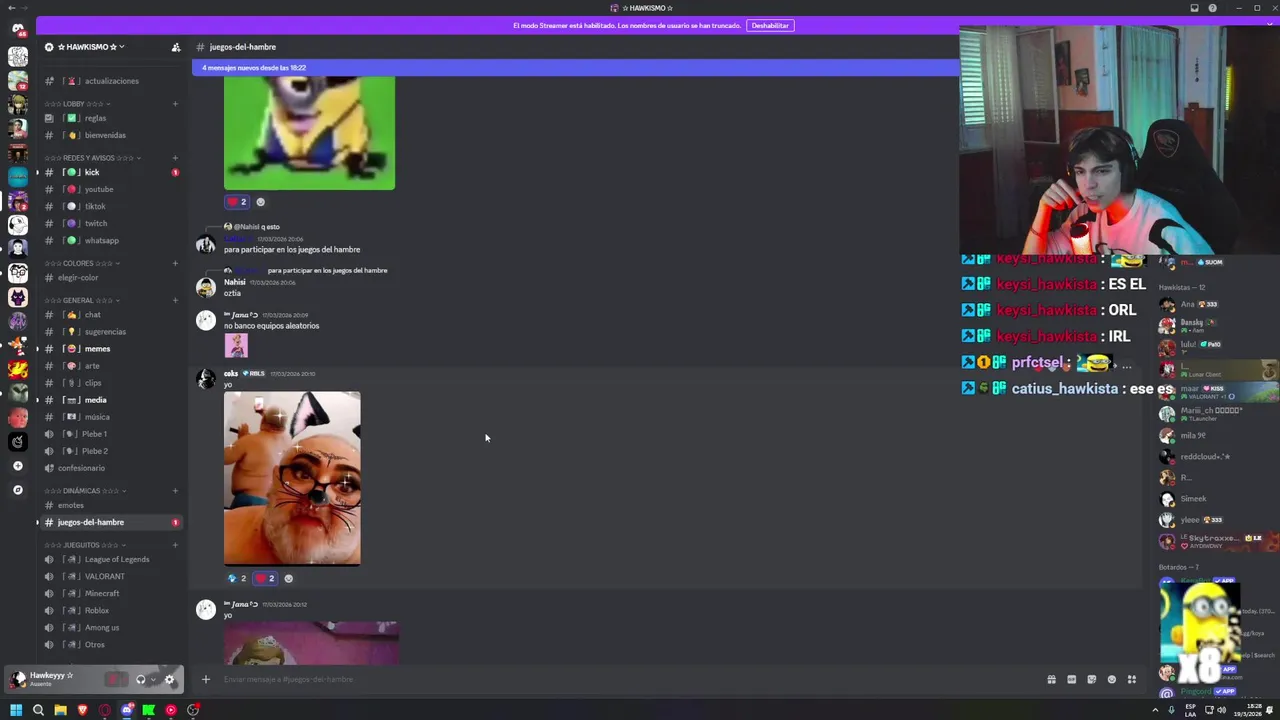Open the memes channel

[x=110, y=349]
